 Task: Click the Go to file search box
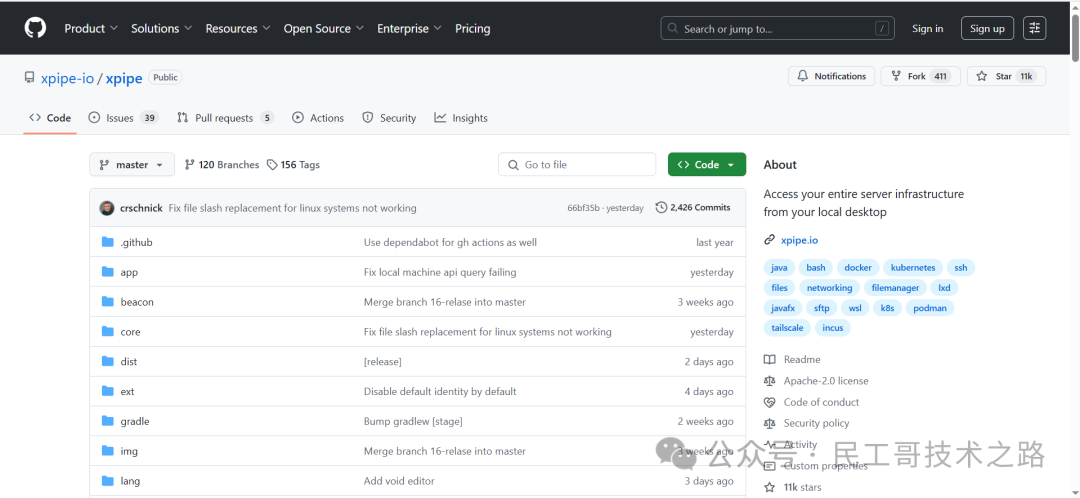577,165
